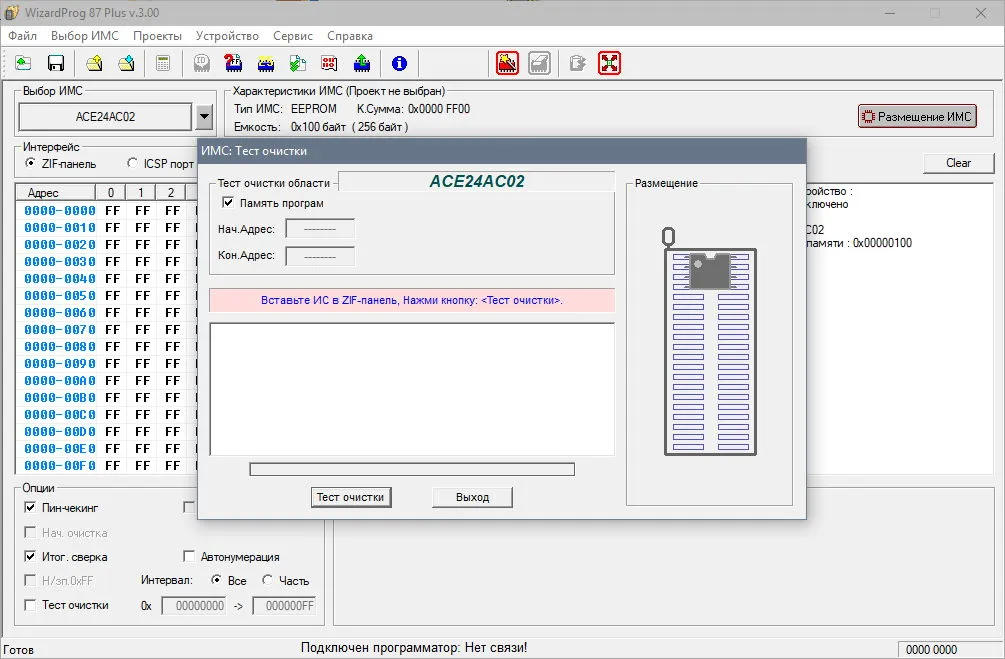Click the blue info circle icon
Image resolution: width=1005 pixels, height=659 pixels.
(x=399, y=63)
